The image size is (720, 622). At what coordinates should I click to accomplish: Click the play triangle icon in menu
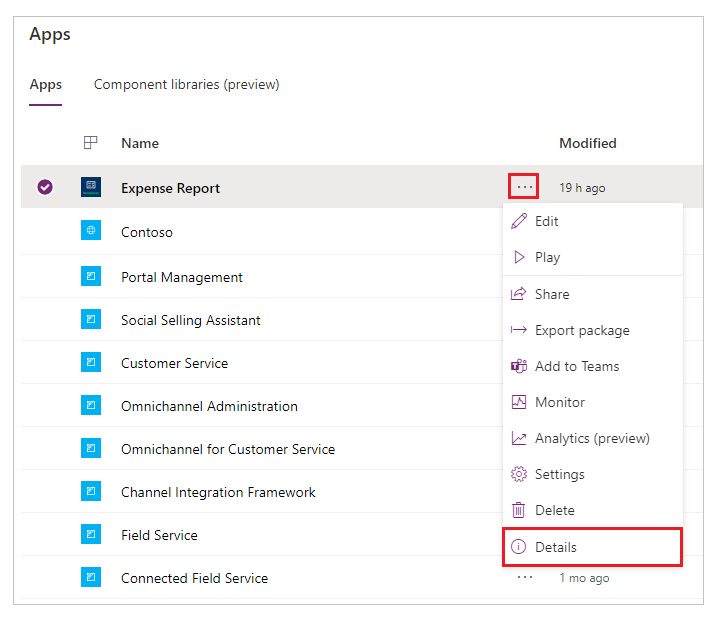pos(519,257)
